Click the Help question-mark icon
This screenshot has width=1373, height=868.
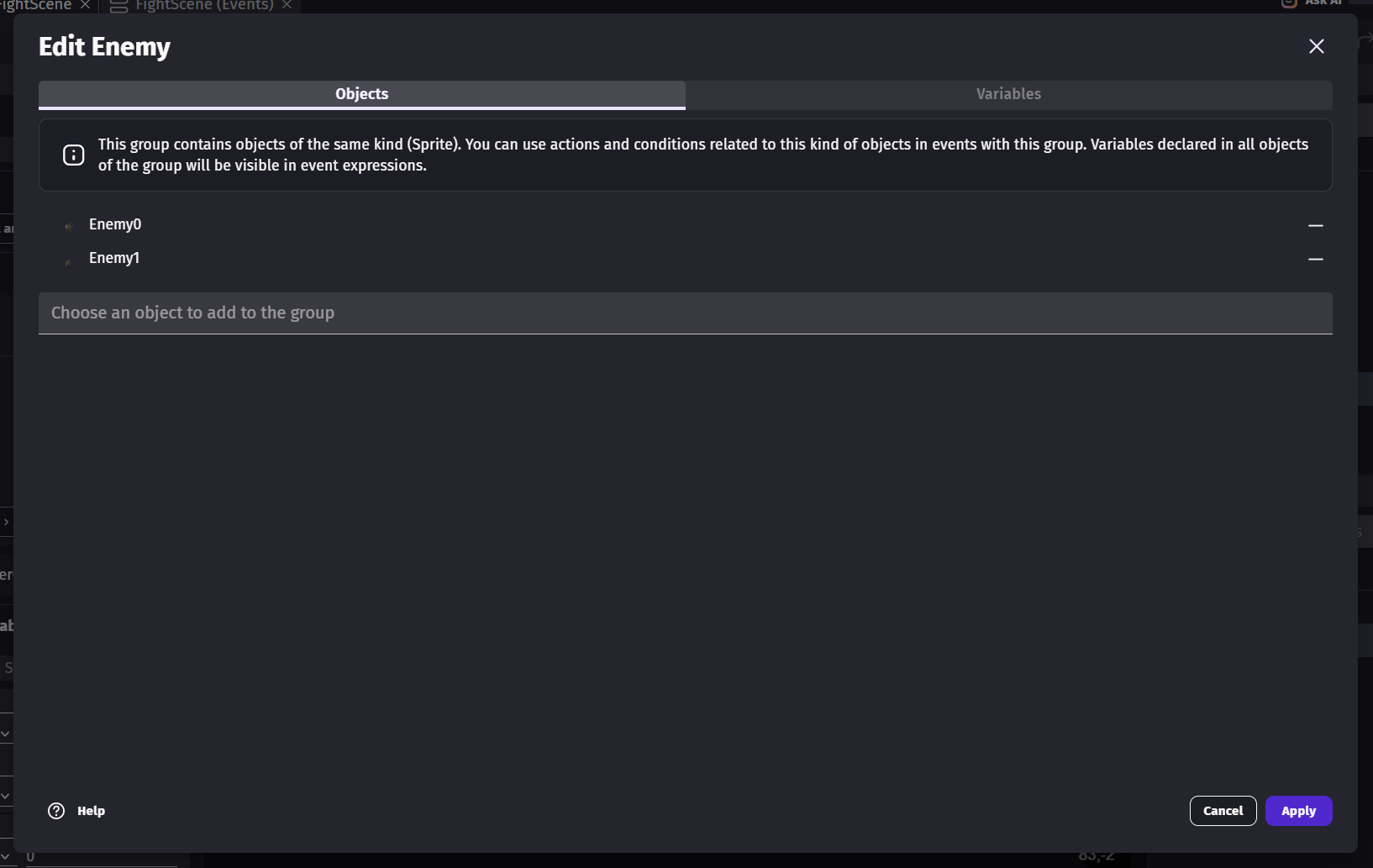pos(56,811)
